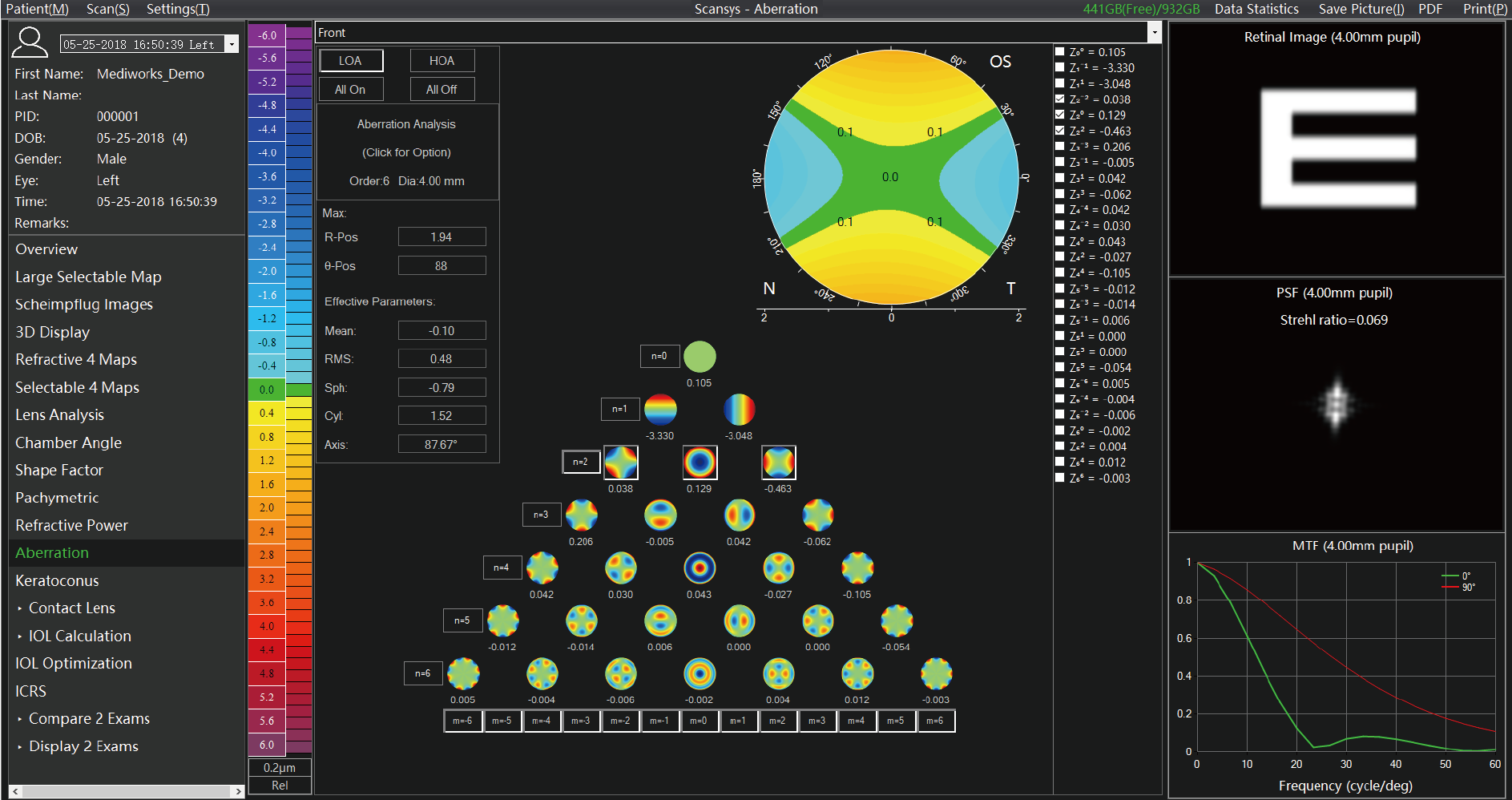Enable the Z4 4 = -0.105 checkbox

(x=1060, y=273)
